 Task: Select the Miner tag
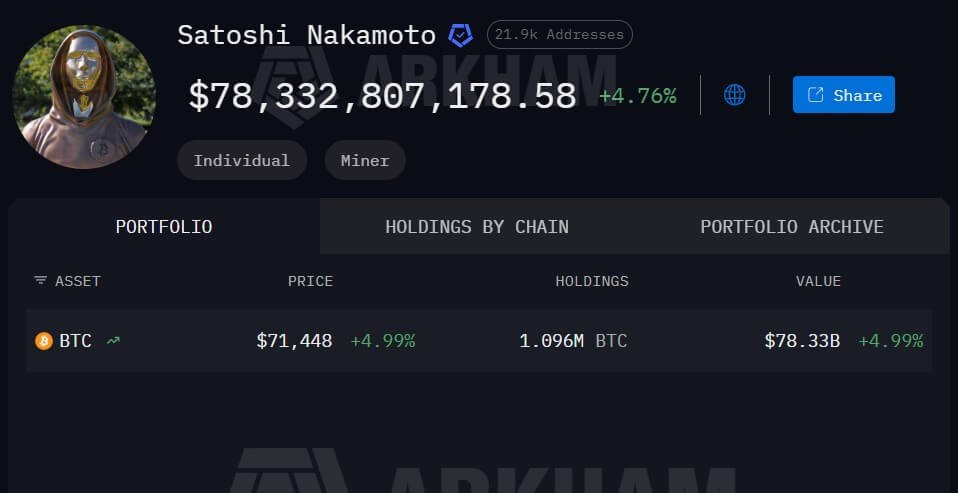click(365, 160)
